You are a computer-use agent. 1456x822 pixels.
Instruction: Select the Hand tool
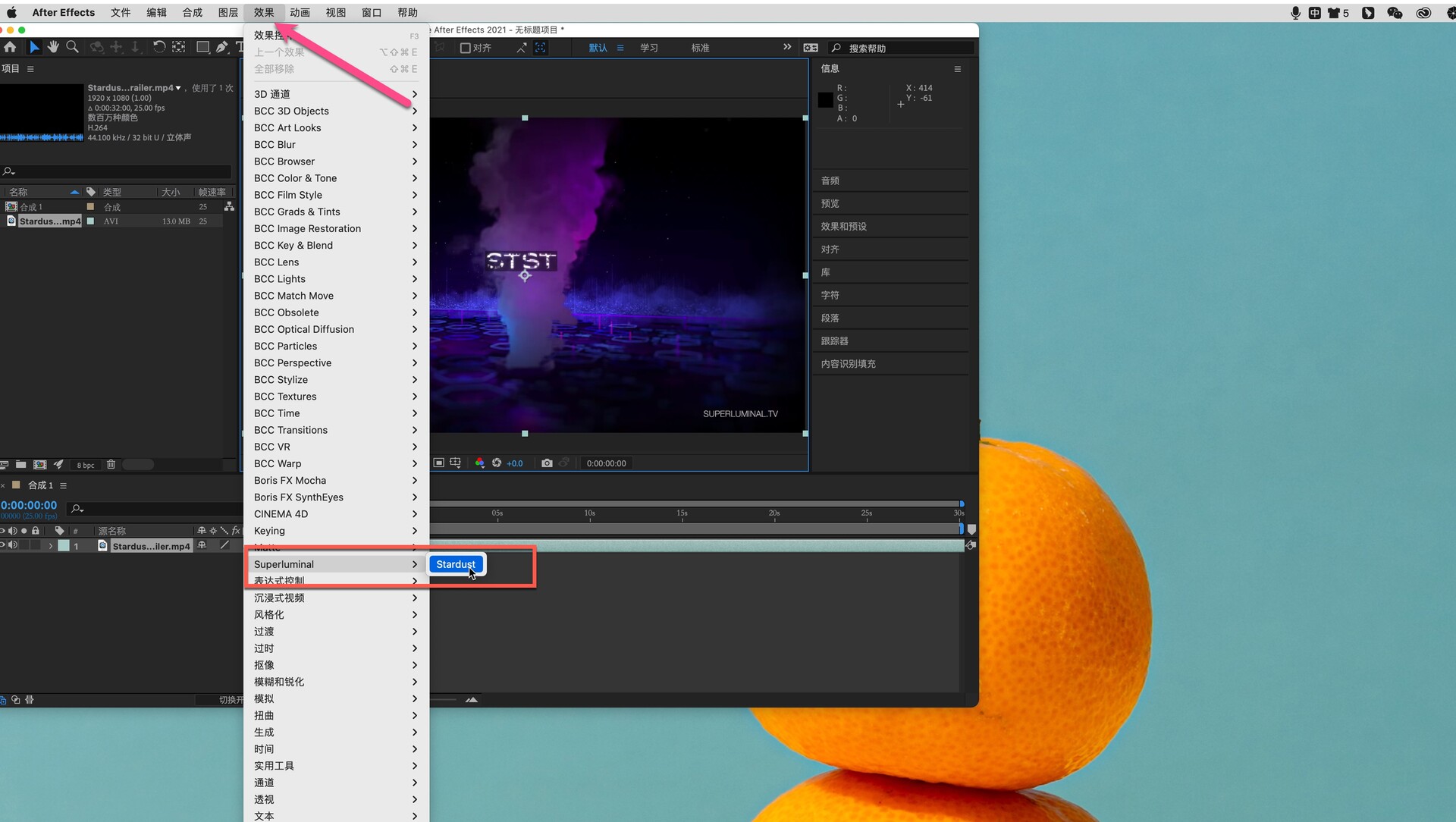53,47
